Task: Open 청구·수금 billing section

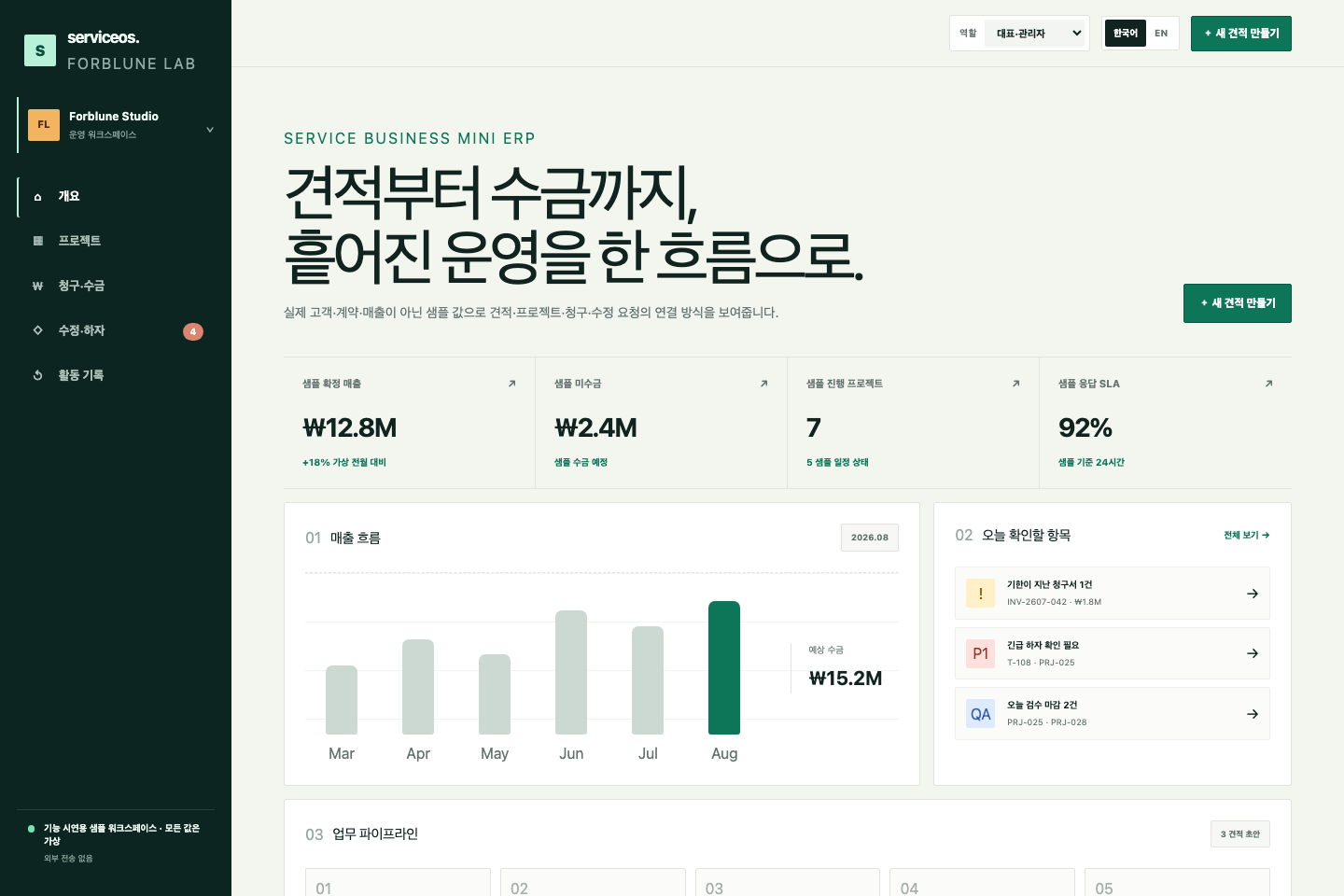Action: click(116, 286)
